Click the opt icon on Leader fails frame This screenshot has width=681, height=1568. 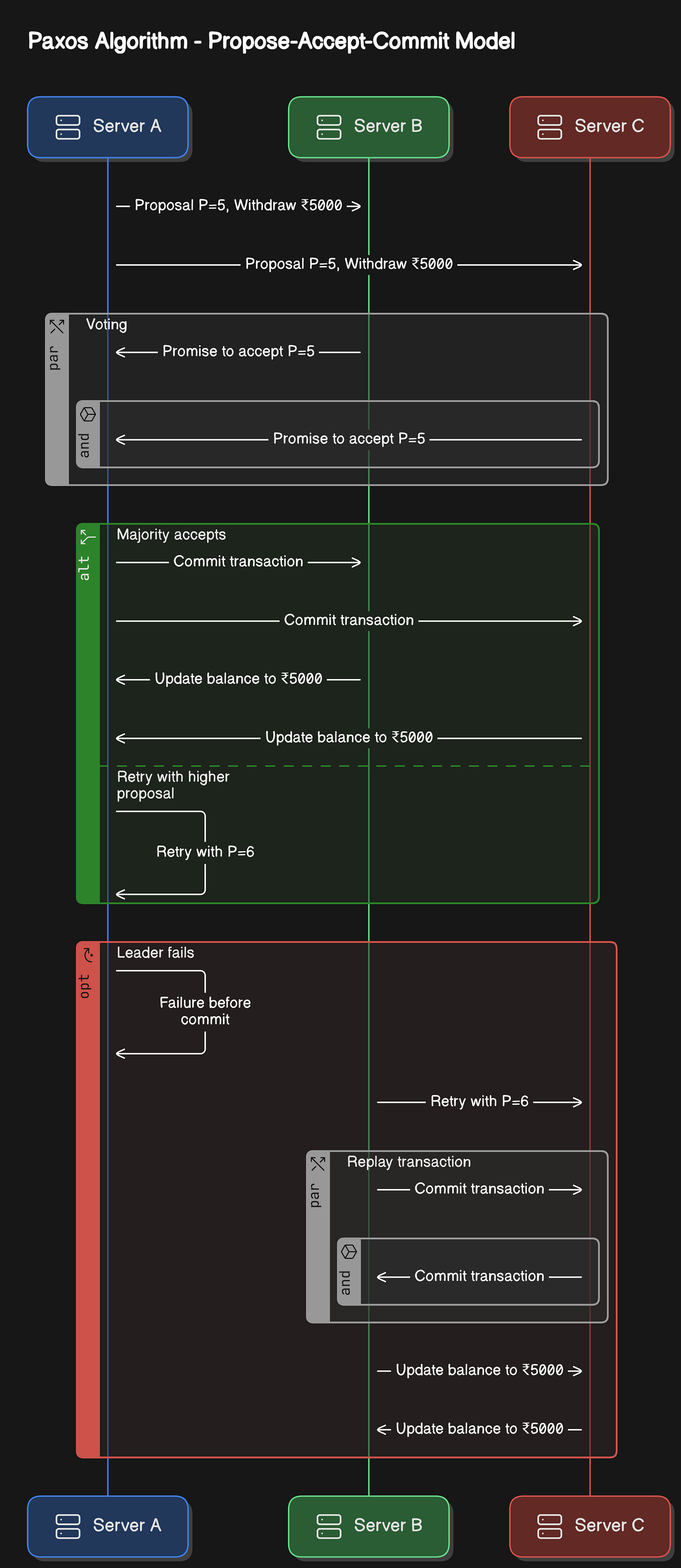point(88,954)
